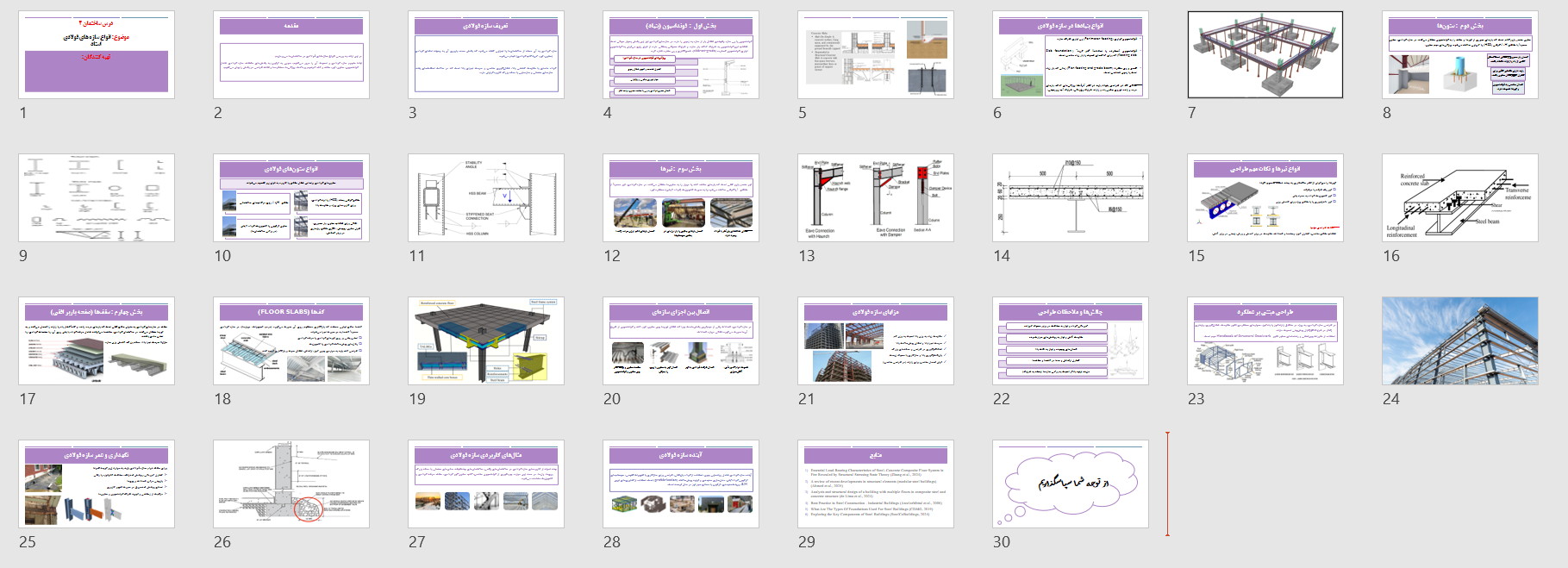Click slide 14 beam dimension drawing
The image size is (1568, 568).
pyautogui.click(x=1071, y=197)
